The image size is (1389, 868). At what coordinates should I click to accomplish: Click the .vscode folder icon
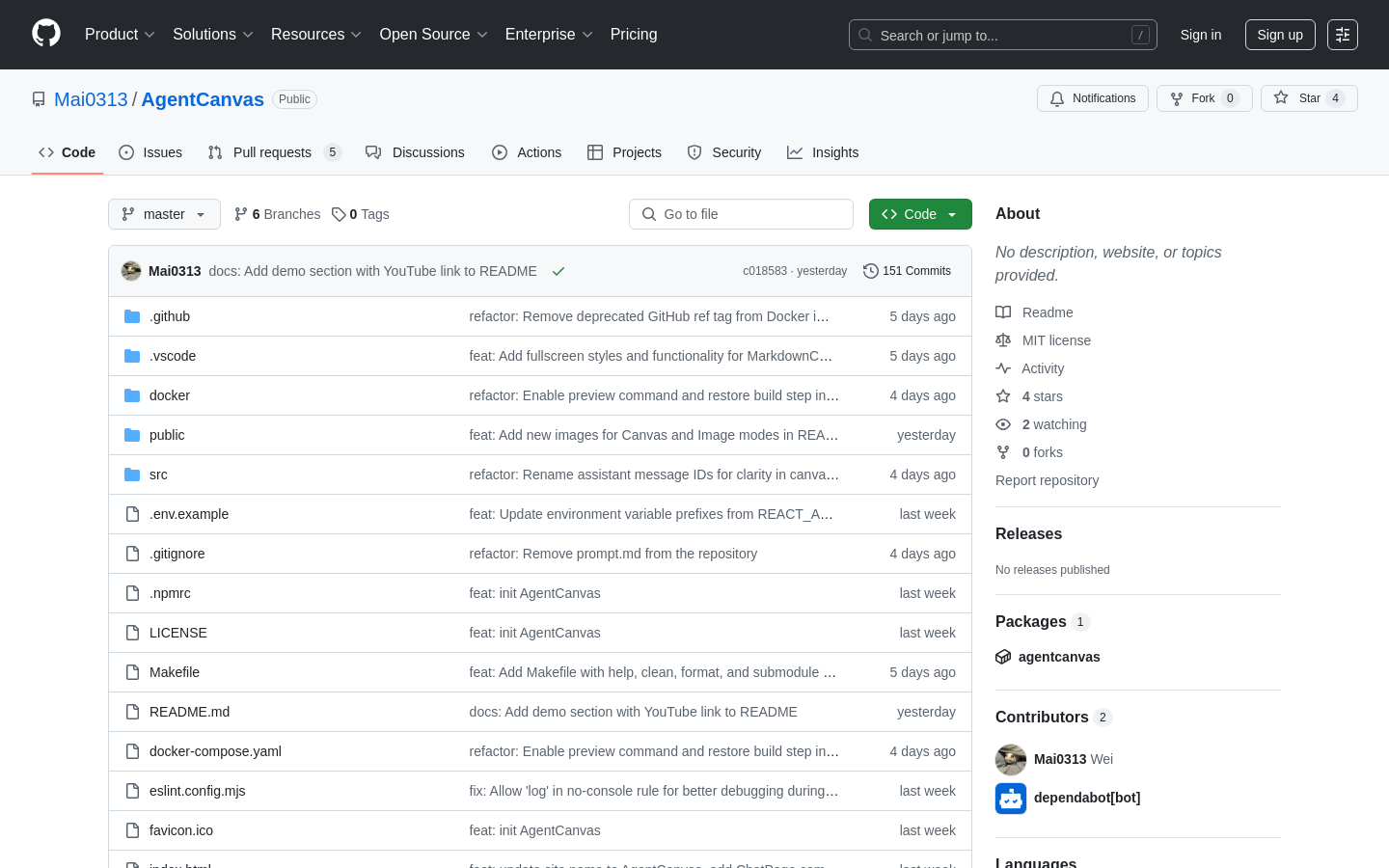(132, 356)
